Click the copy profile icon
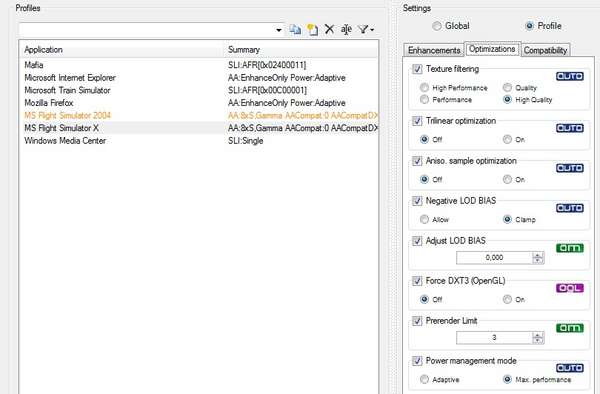 (295, 29)
